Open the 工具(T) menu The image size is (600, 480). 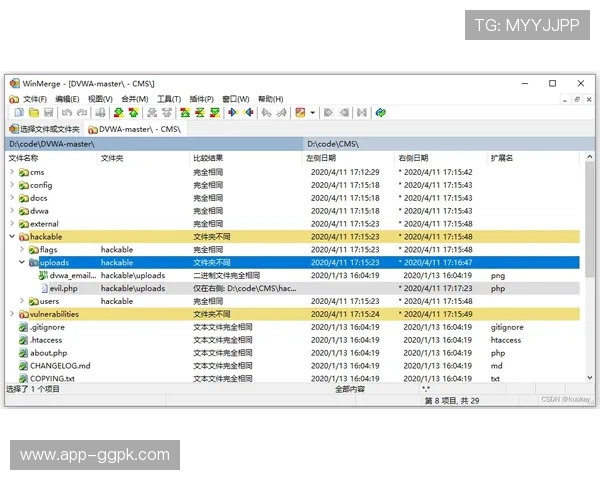coord(169,99)
